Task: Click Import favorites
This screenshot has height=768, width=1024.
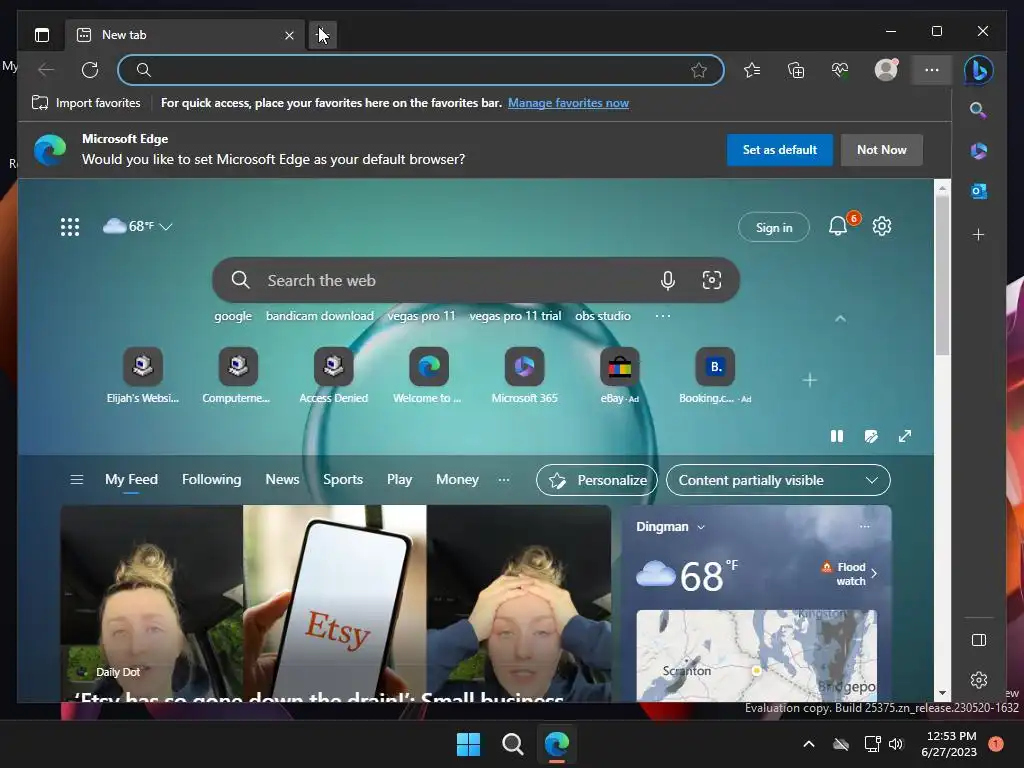Action: [x=86, y=103]
